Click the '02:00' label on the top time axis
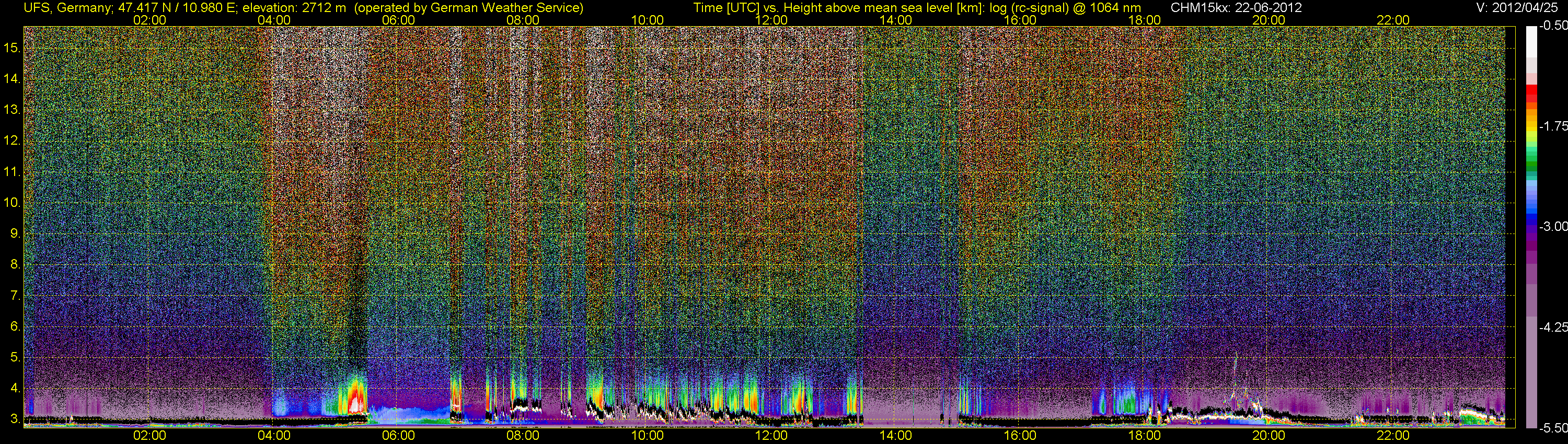Screen dimensions: 1568x444 (x=149, y=20)
